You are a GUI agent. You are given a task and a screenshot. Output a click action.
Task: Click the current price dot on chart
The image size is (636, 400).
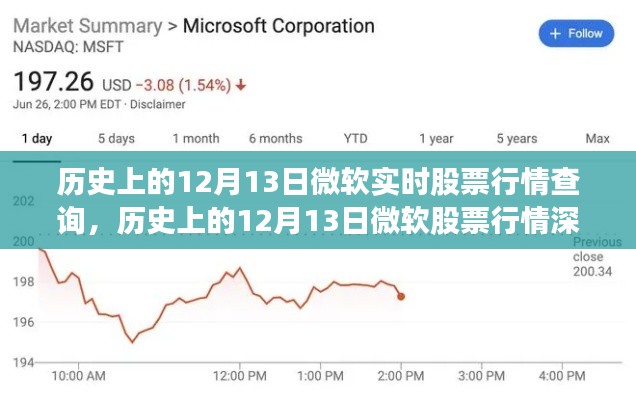(401, 297)
